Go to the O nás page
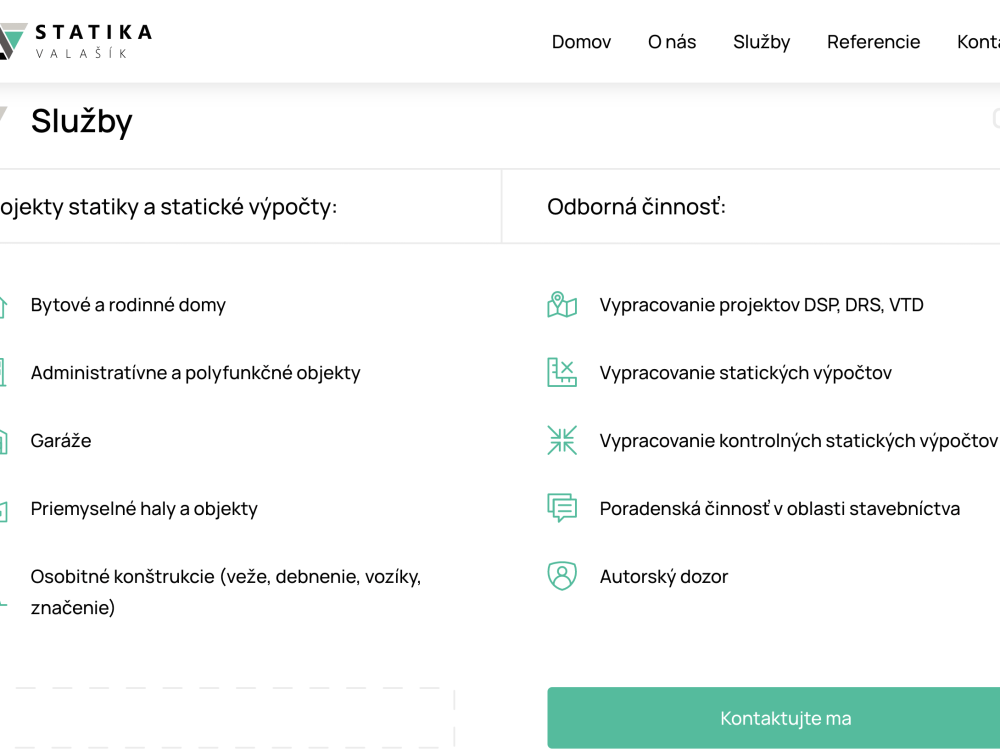Screen dimensions: 1000x750 tap(672, 42)
